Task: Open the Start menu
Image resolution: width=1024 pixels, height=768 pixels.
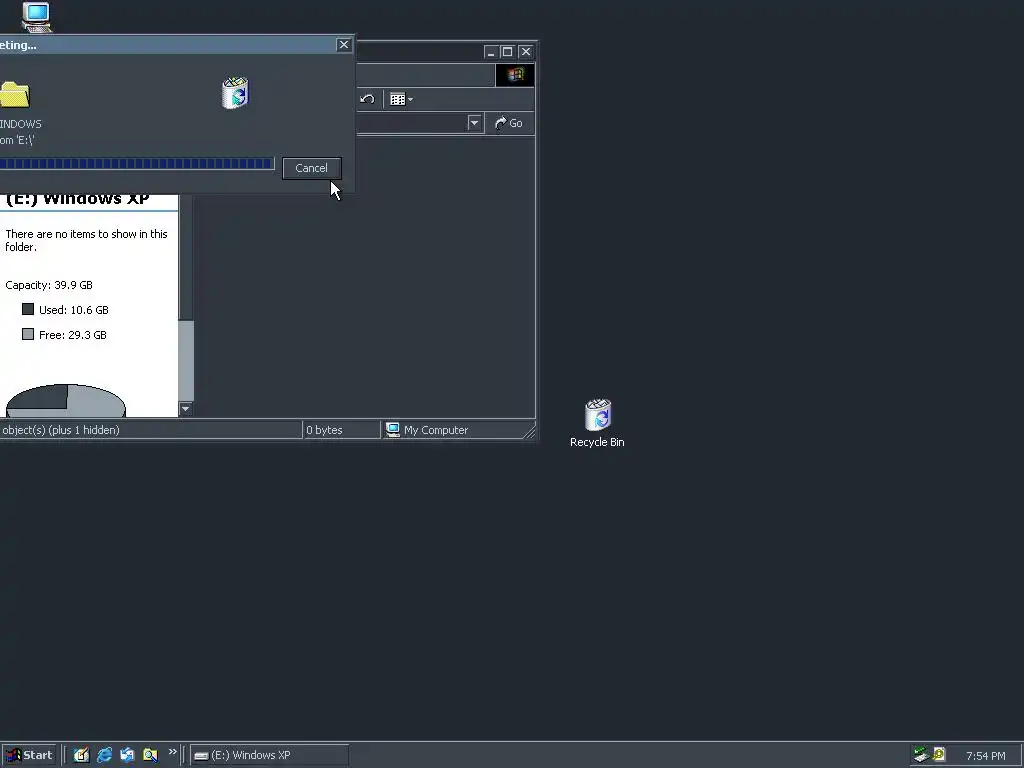Action: (x=30, y=755)
